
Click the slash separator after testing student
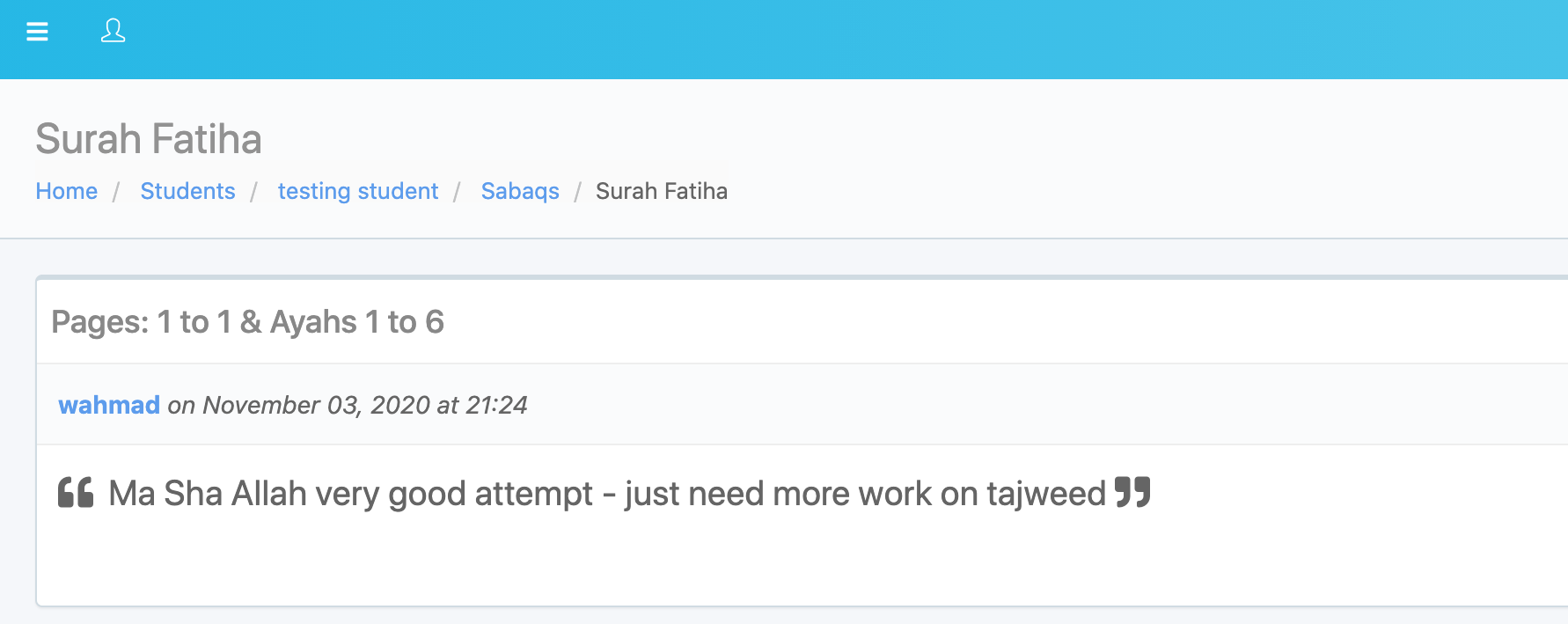point(457,191)
